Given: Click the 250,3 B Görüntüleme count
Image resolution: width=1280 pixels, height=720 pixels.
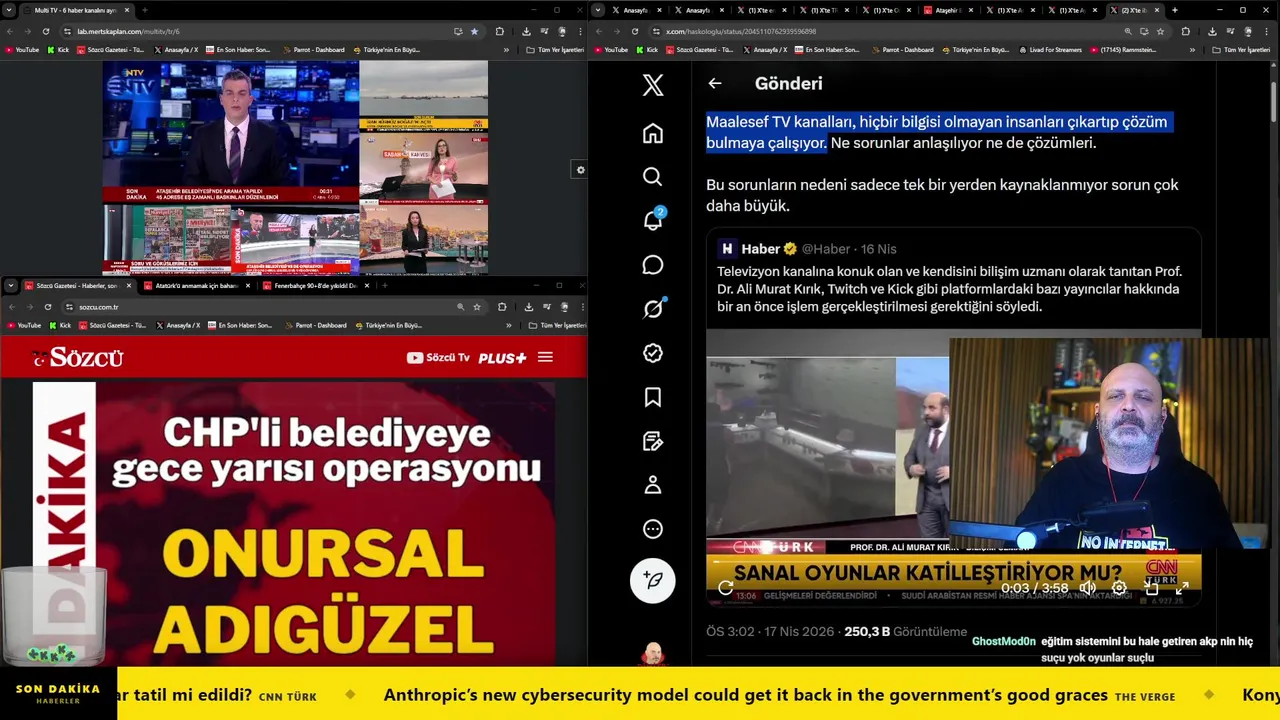Looking at the screenshot, I should (x=905, y=632).
